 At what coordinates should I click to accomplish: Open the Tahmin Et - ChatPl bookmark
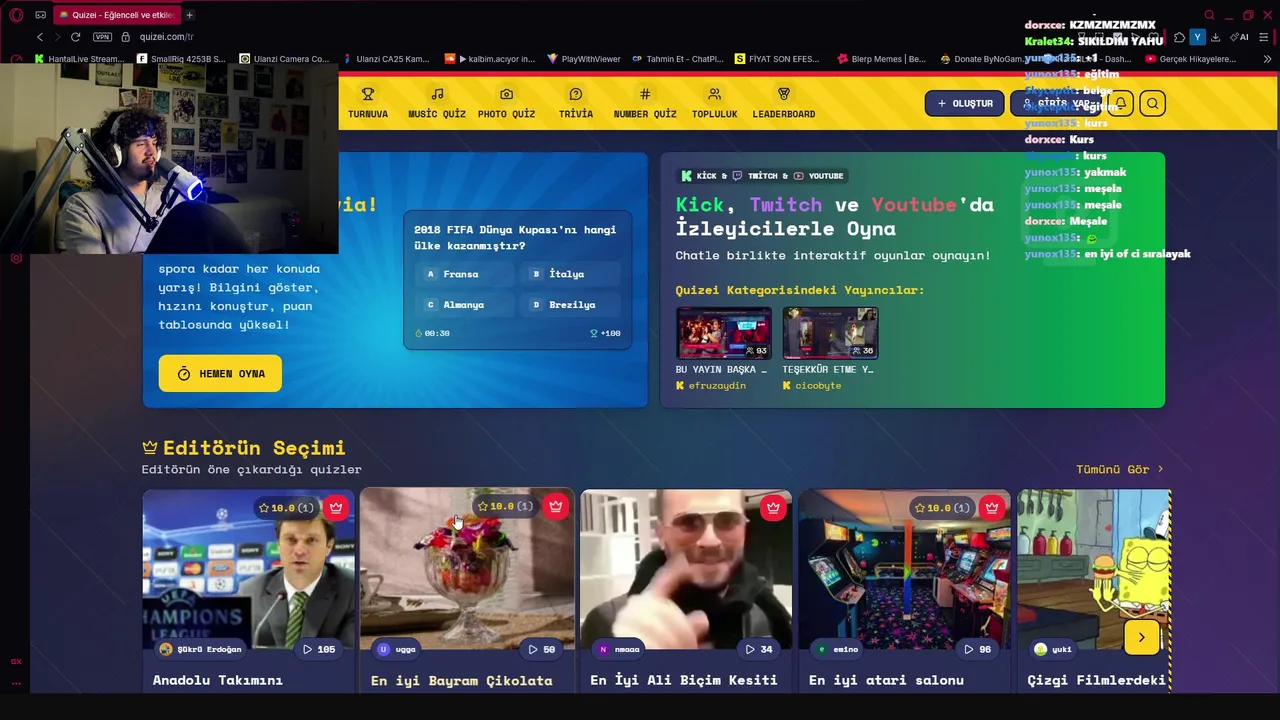click(x=678, y=59)
